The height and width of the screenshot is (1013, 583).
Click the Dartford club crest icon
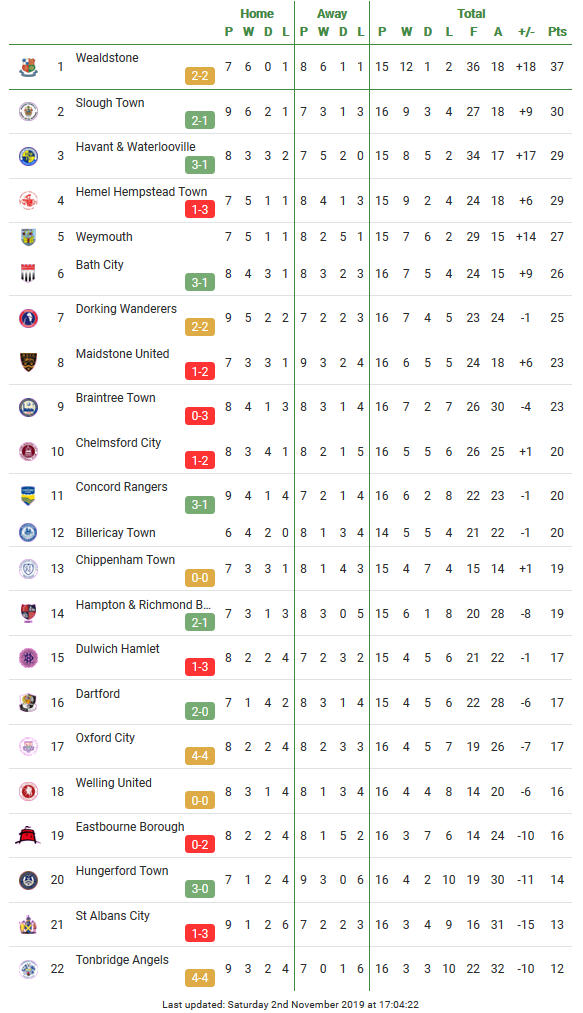pyautogui.click(x=28, y=702)
